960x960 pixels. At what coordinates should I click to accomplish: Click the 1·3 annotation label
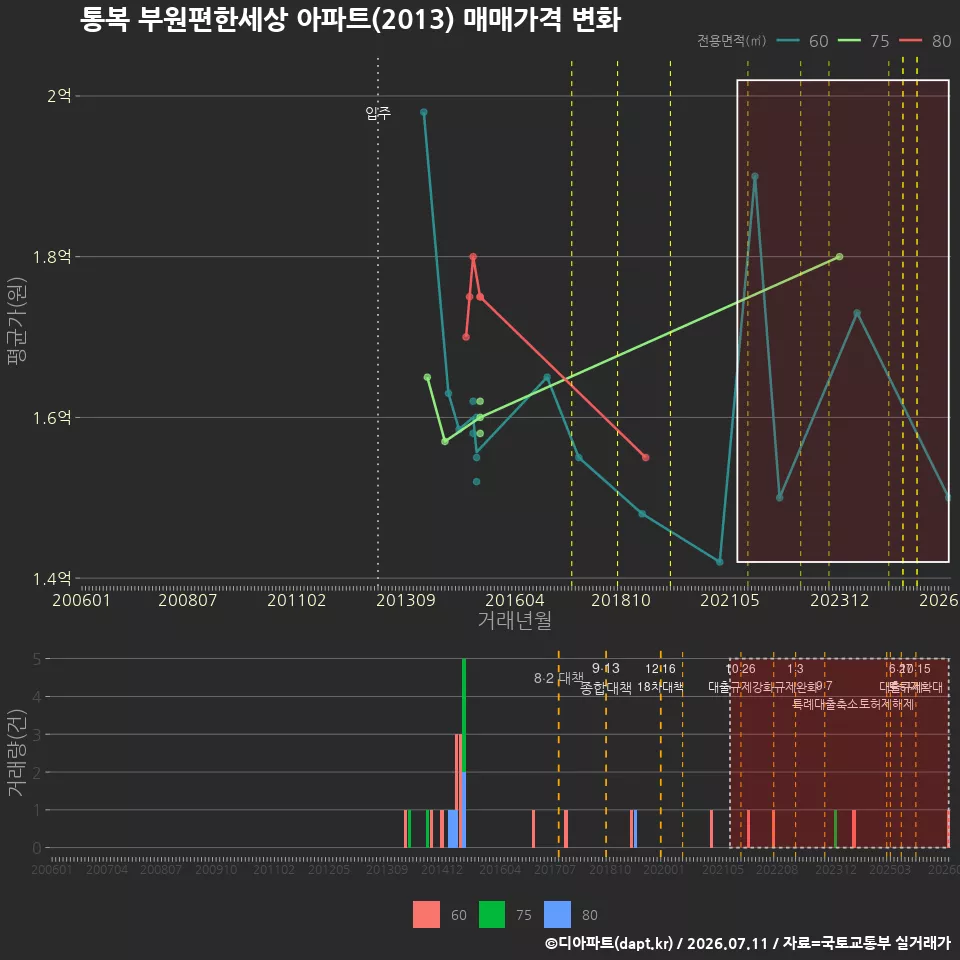point(795,669)
